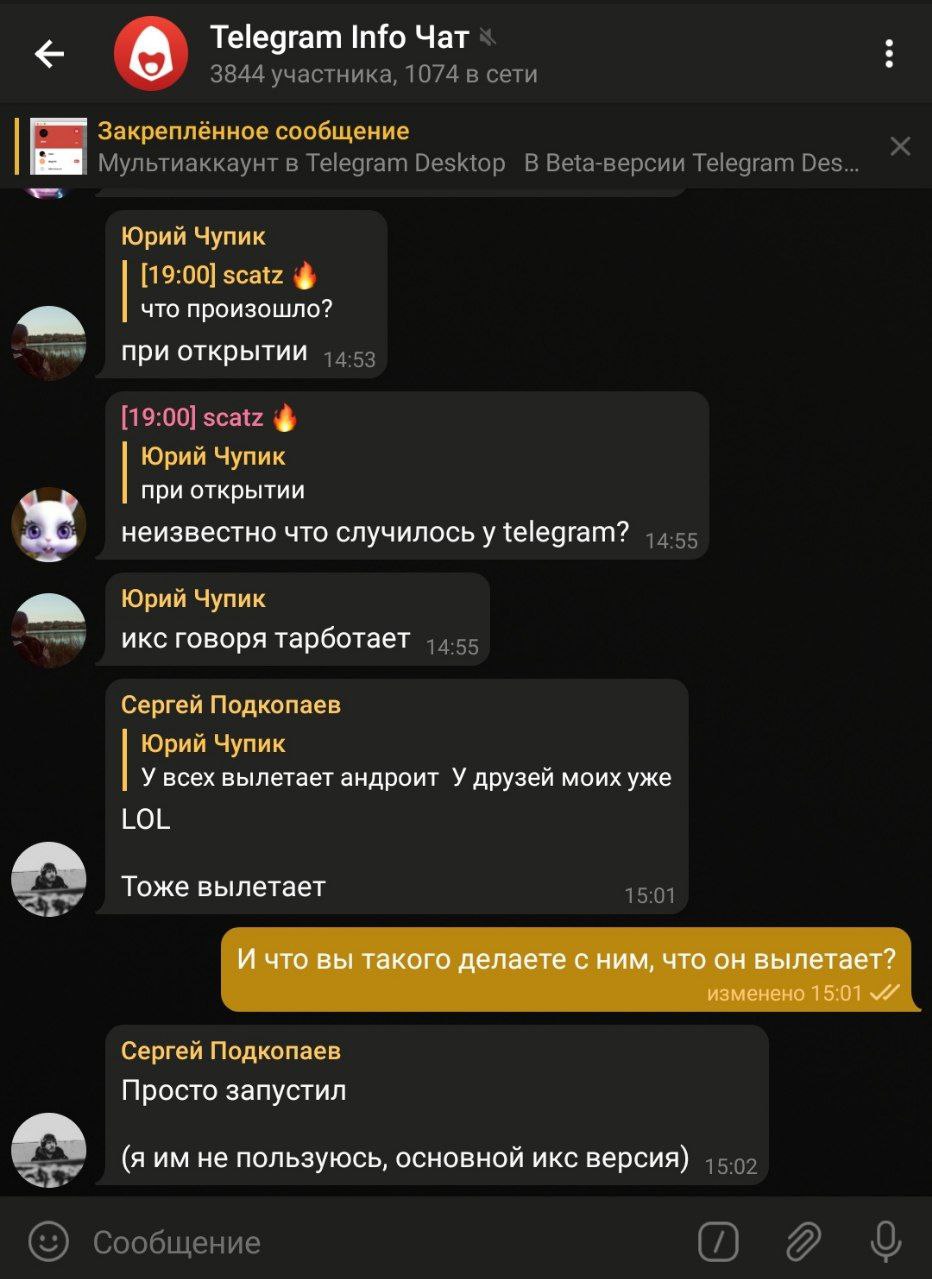
Task: Tap Юрий Чупик avatar beside 'икс говоря тарботает'
Action: tap(48, 630)
